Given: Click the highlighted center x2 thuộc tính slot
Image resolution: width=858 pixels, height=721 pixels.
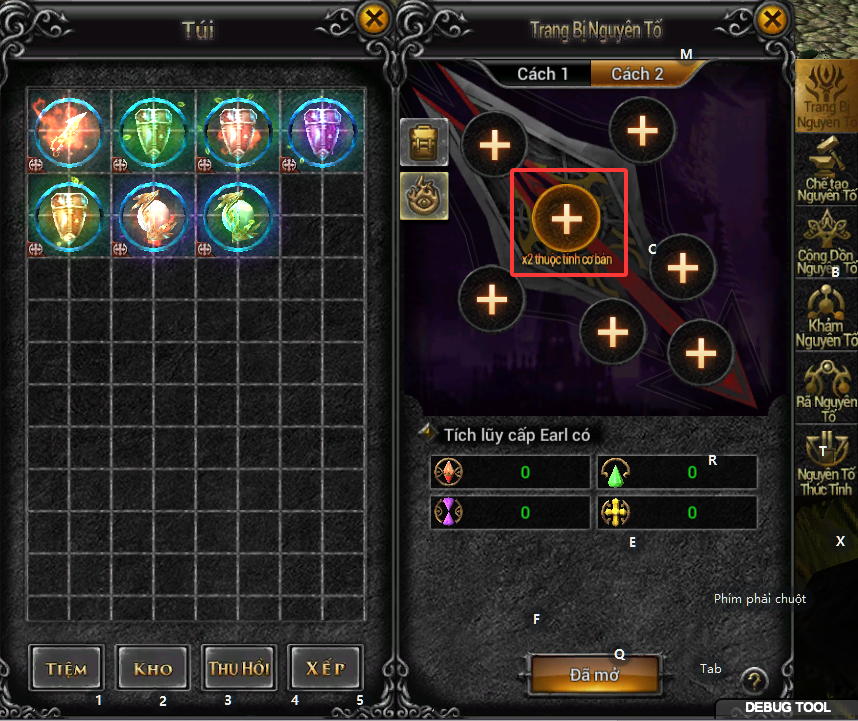Looking at the screenshot, I should (567, 218).
